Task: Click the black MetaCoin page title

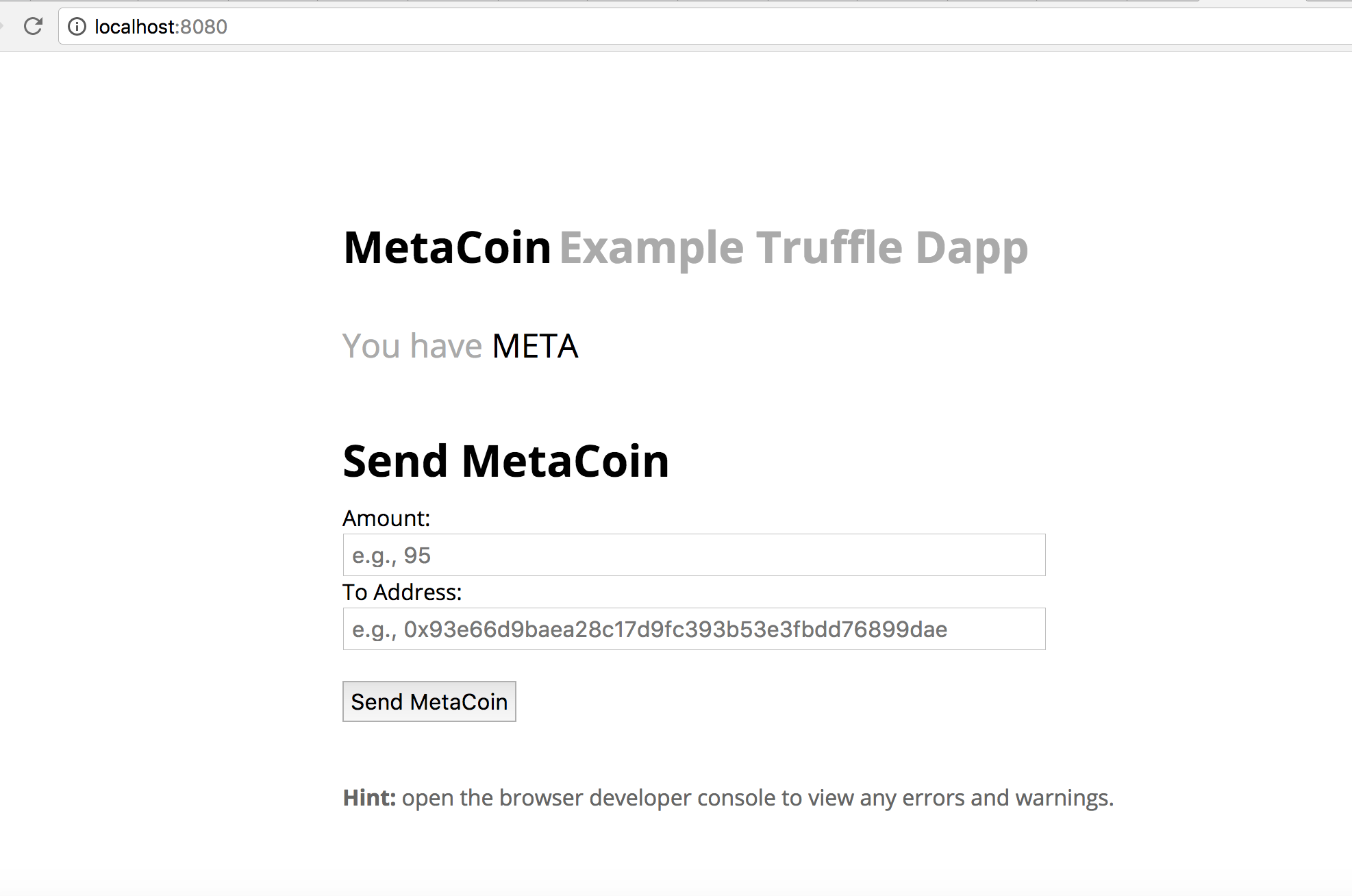Action: point(447,248)
